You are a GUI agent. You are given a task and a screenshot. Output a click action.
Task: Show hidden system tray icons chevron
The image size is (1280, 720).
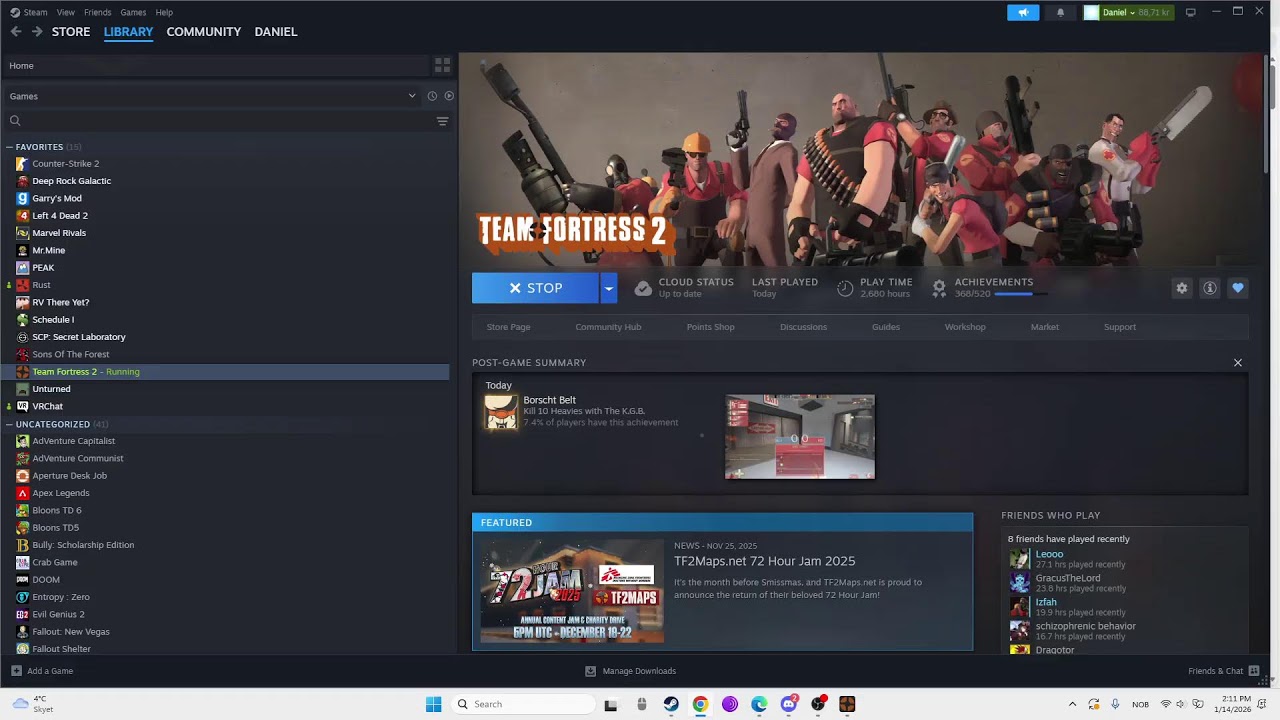tap(1072, 704)
